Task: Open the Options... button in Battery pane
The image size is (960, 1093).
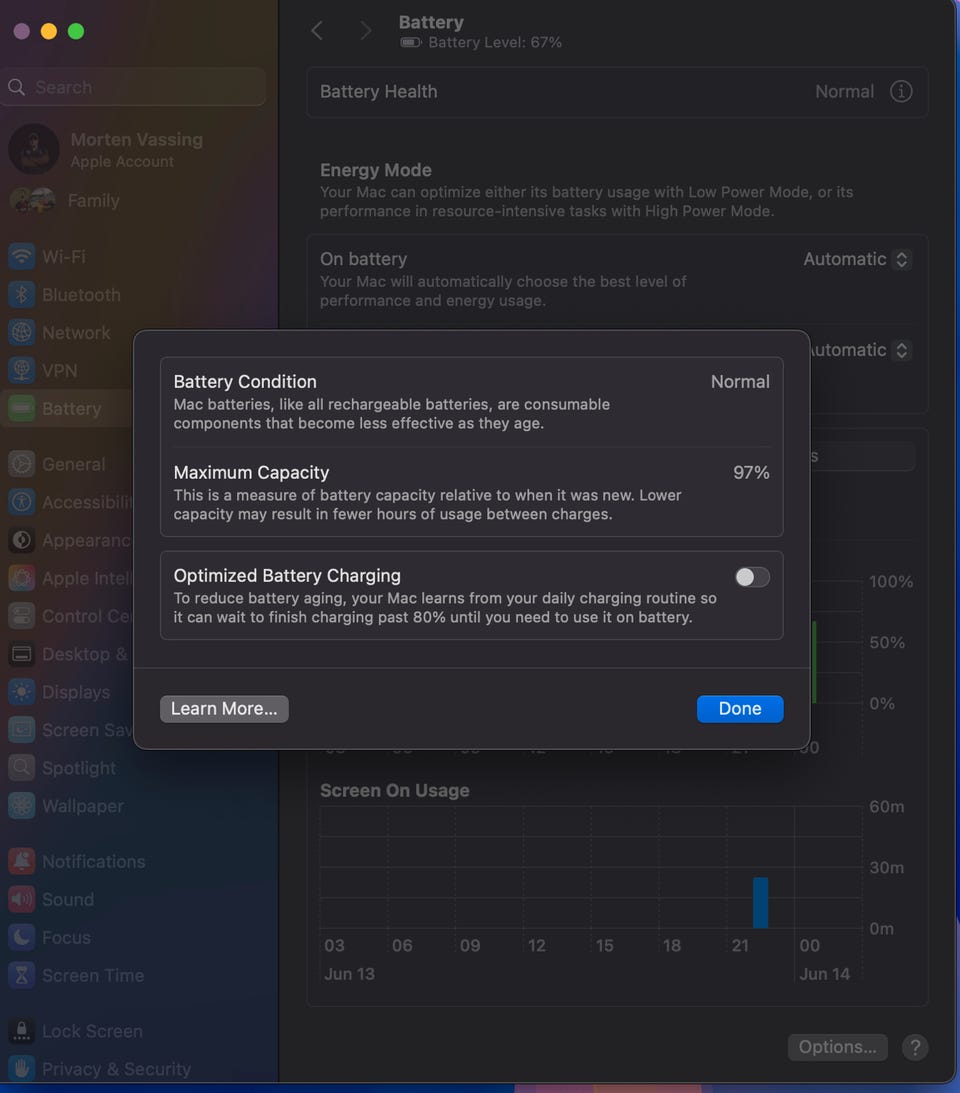Action: click(837, 1047)
